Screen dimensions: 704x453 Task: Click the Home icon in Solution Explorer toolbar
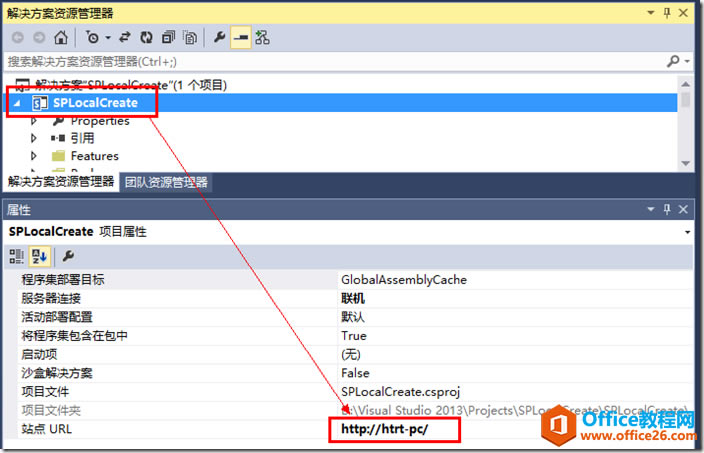[x=61, y=37]
